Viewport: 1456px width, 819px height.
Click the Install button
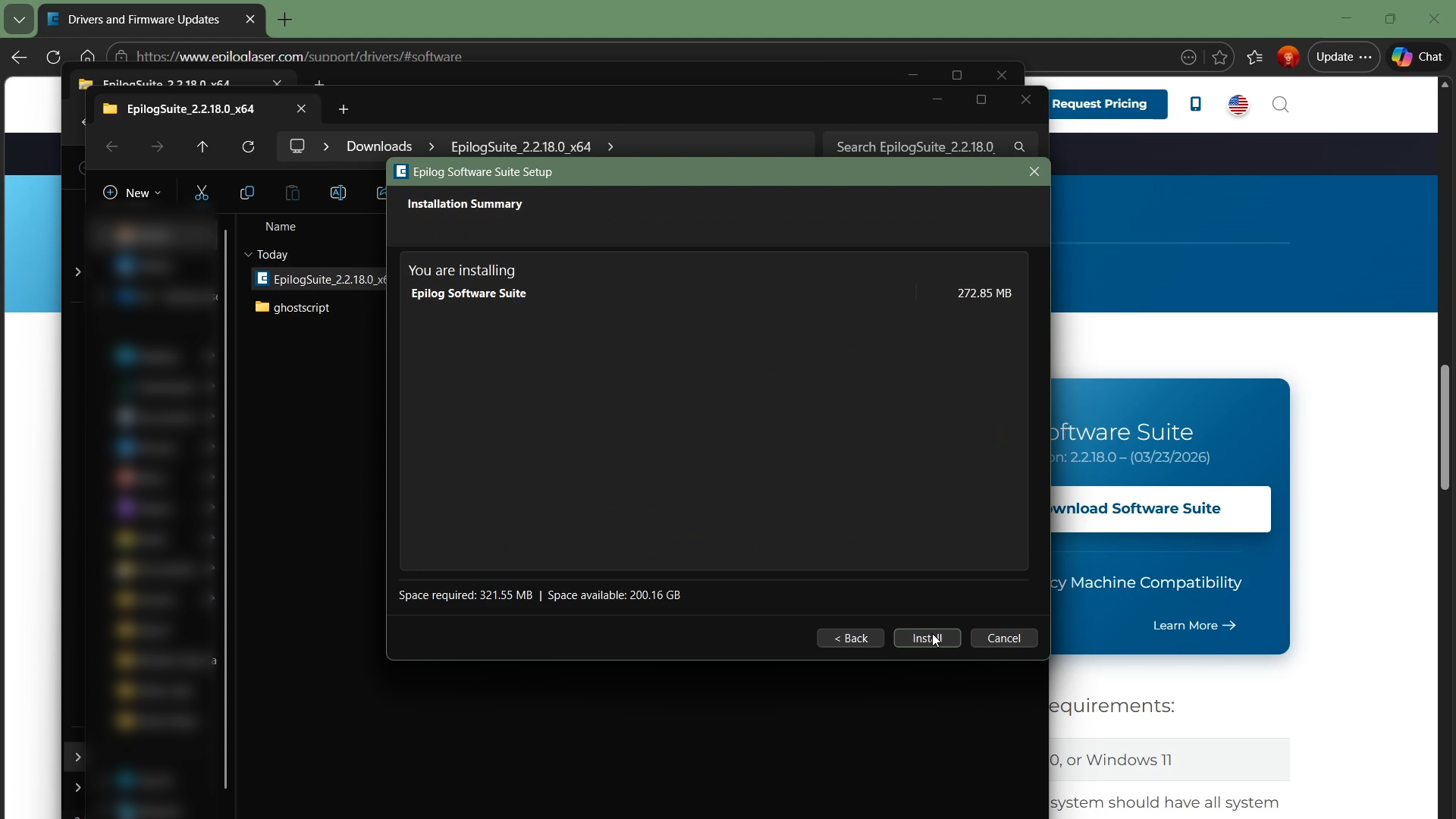pyautogui.click(x=927, y=639)
